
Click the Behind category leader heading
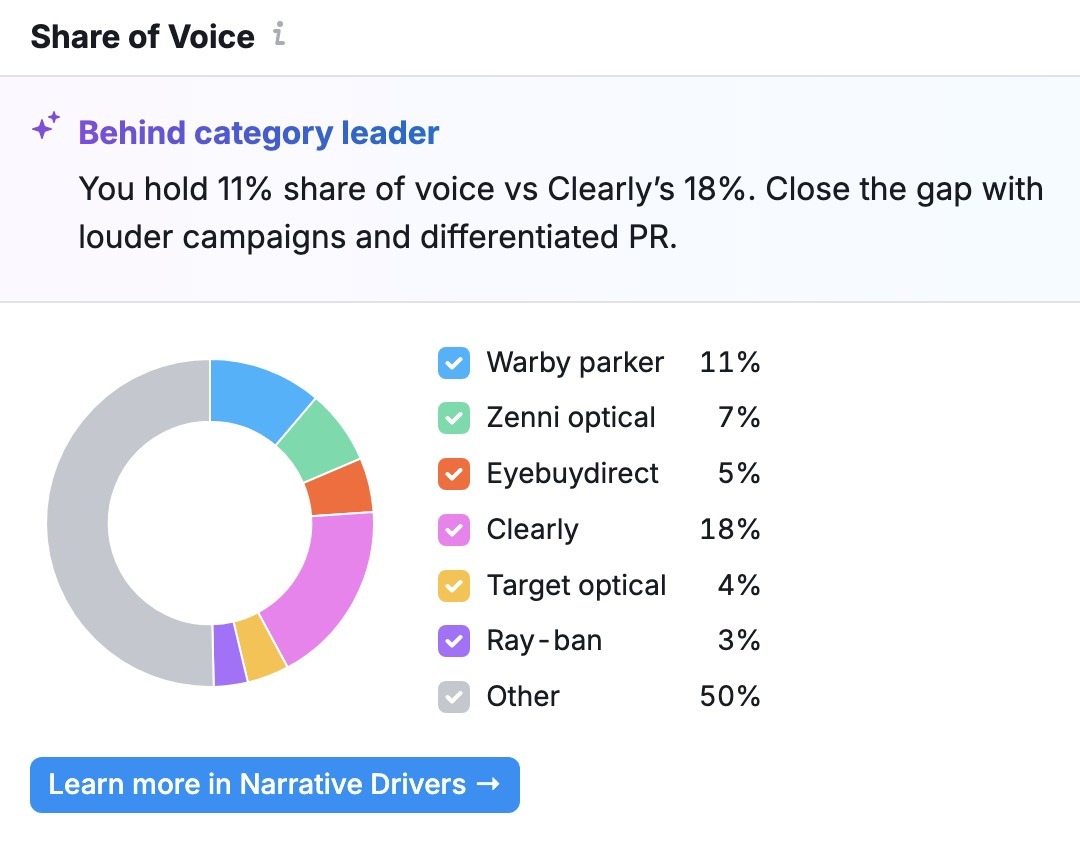pyautogui.click(x=258, y=132)
